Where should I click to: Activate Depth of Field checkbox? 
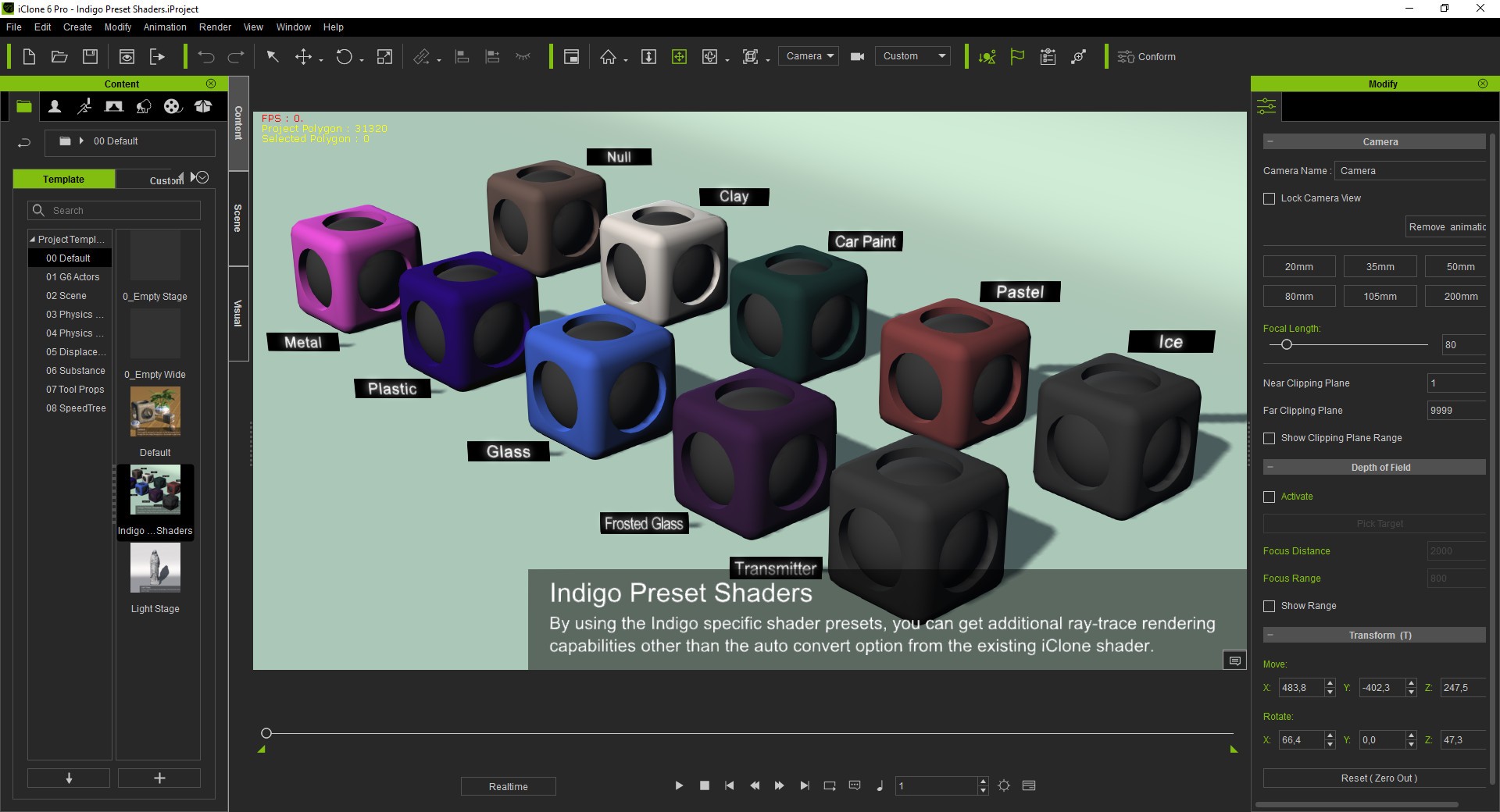pyautogui.click(x=1270, y=497)
